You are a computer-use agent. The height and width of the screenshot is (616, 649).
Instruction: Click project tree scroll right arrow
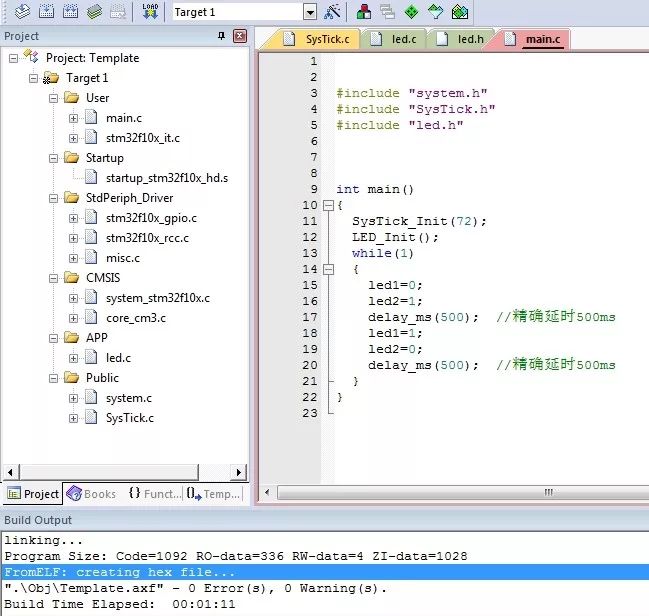(x=238, y=472)
